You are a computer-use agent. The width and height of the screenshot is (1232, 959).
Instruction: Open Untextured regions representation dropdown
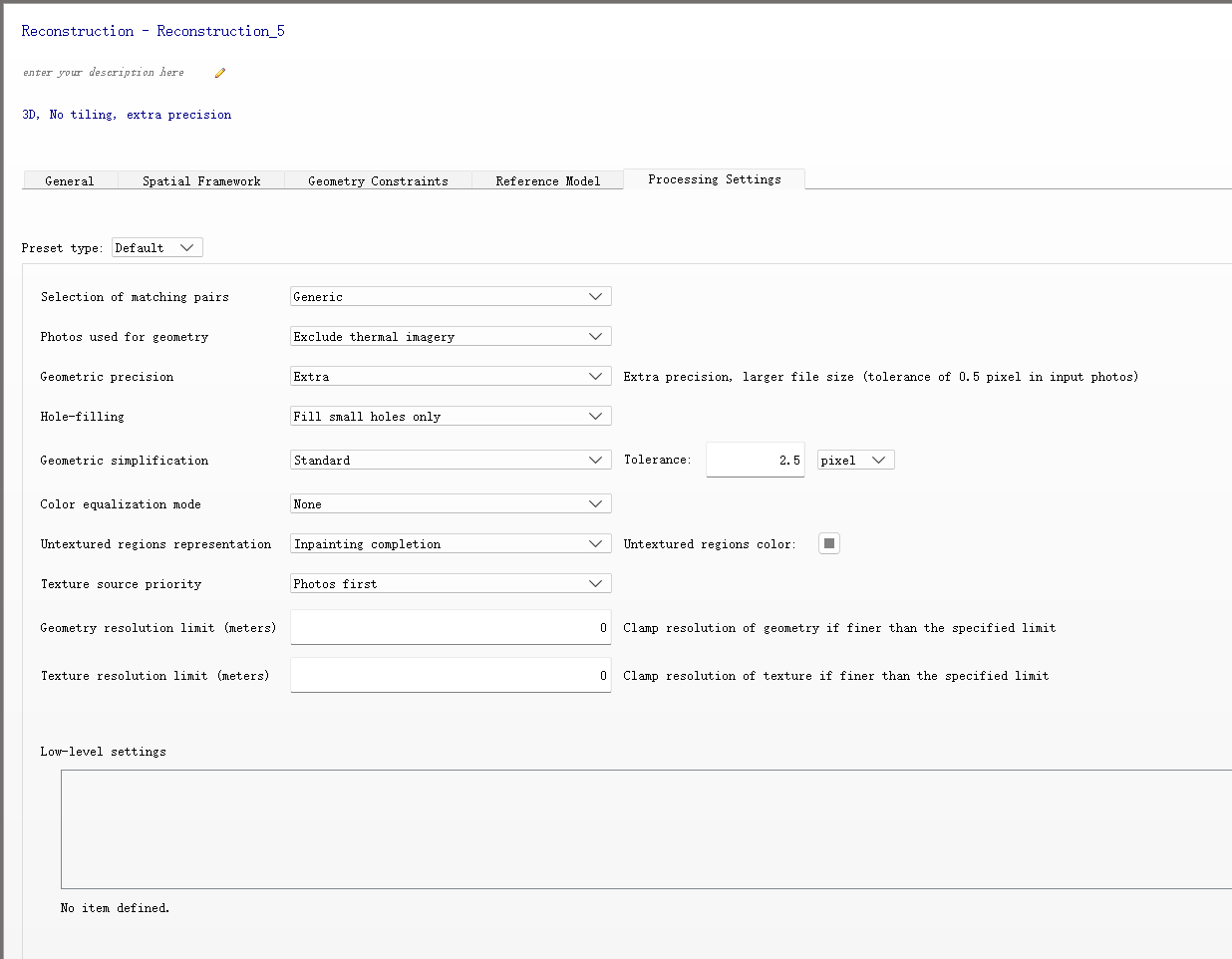[451, 543]
